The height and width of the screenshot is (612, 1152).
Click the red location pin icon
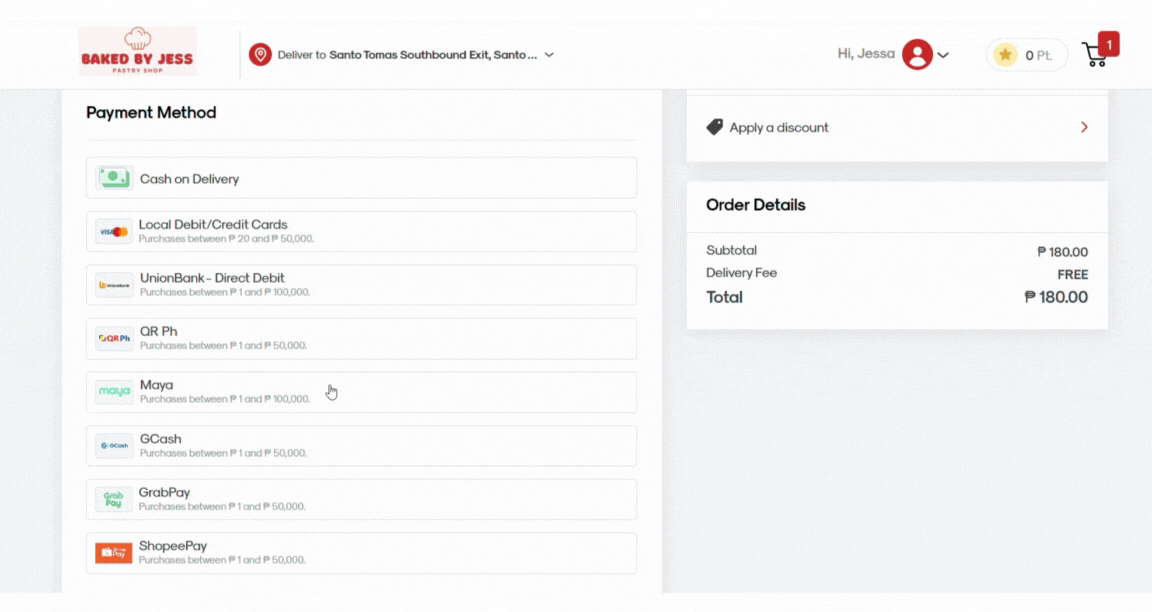[260, 54]
